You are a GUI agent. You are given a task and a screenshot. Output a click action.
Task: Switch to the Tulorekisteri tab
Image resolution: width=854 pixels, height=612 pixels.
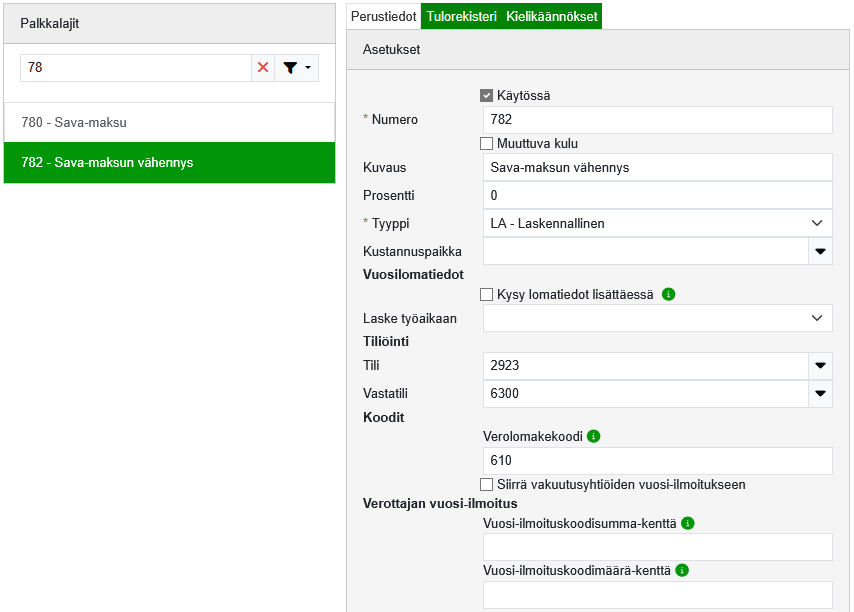(461, 17)
